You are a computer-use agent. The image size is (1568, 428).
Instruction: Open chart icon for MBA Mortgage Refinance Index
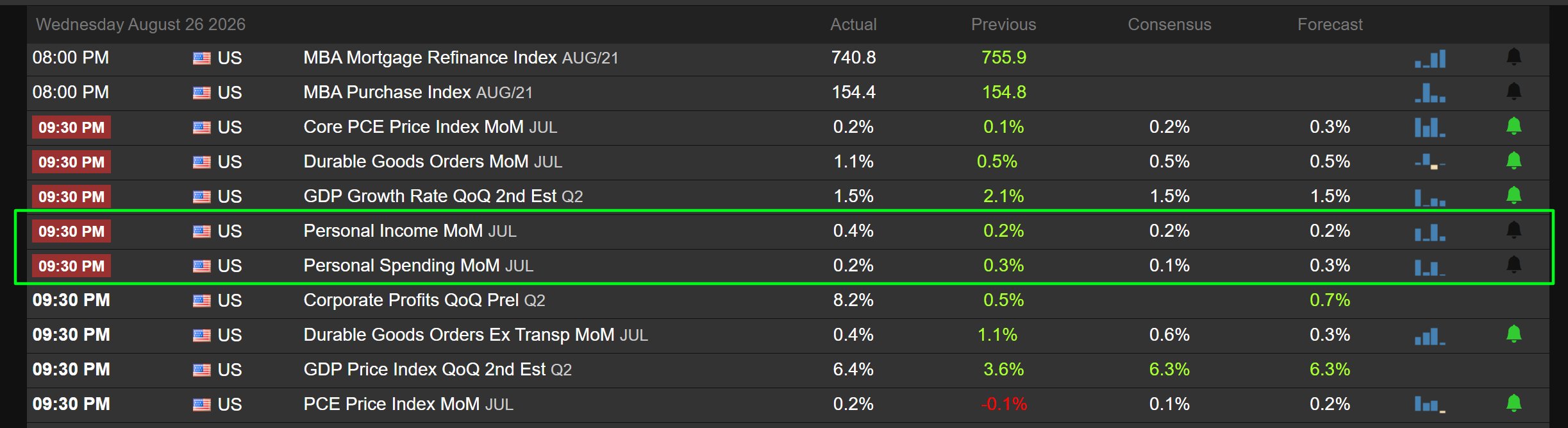pos(1430,58)
